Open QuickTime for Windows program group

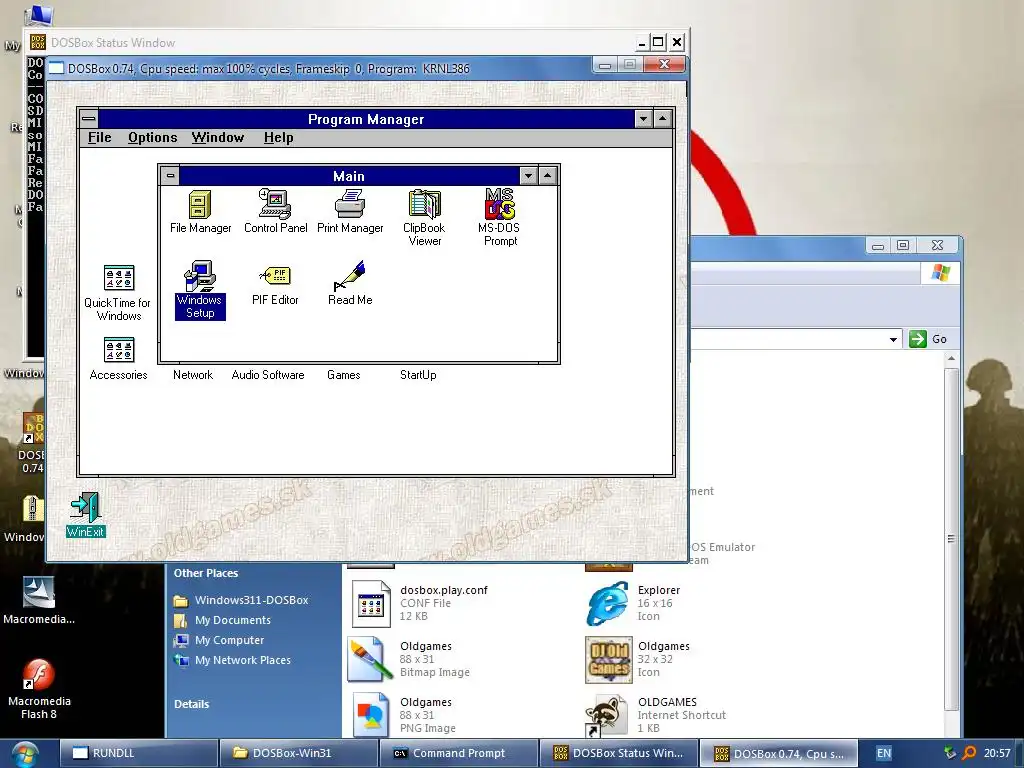pyautogui.click(x=118, y=293)
